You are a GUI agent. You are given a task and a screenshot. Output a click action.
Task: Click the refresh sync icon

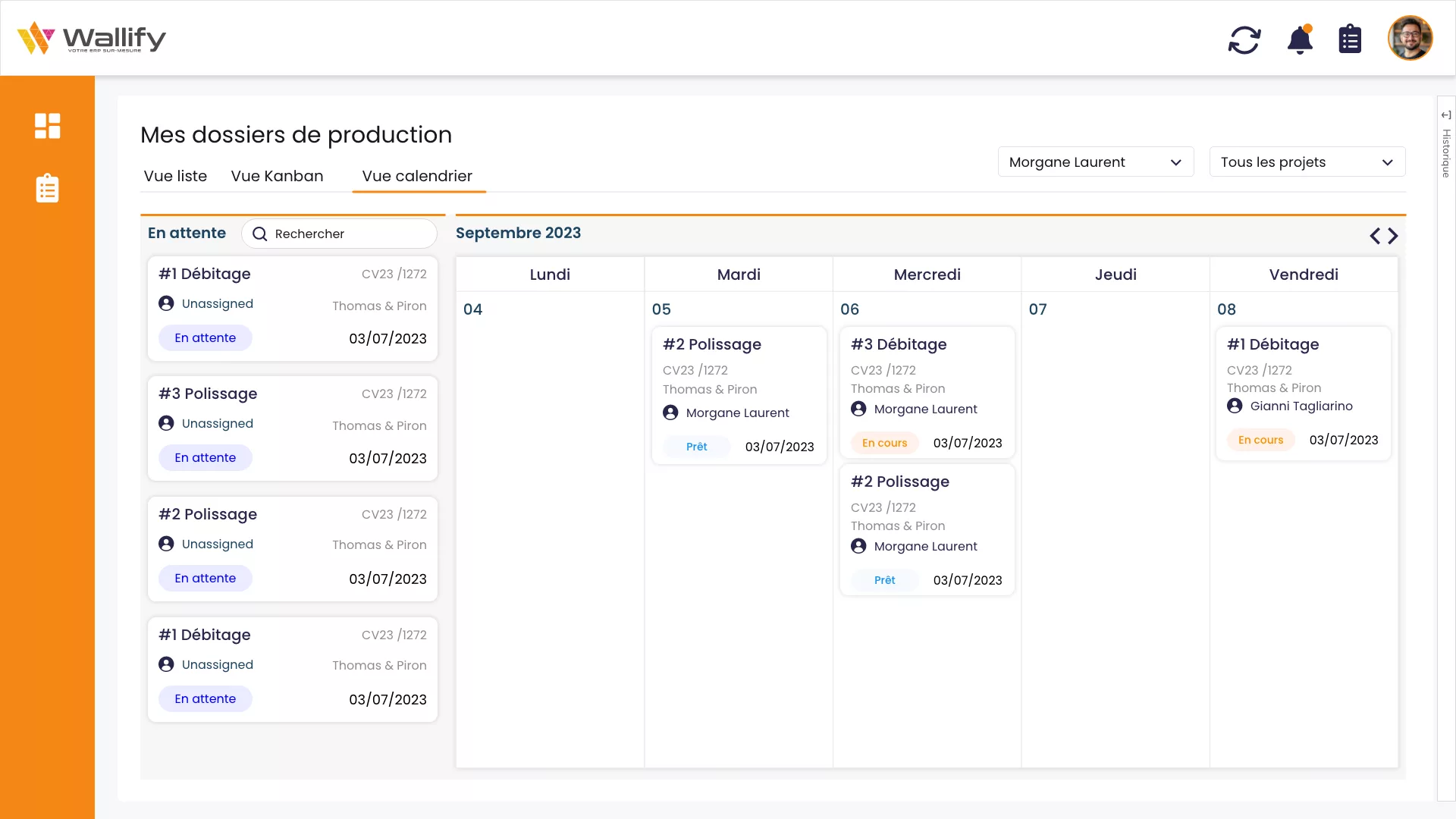pyautogui.click(x=1244, y=39)
